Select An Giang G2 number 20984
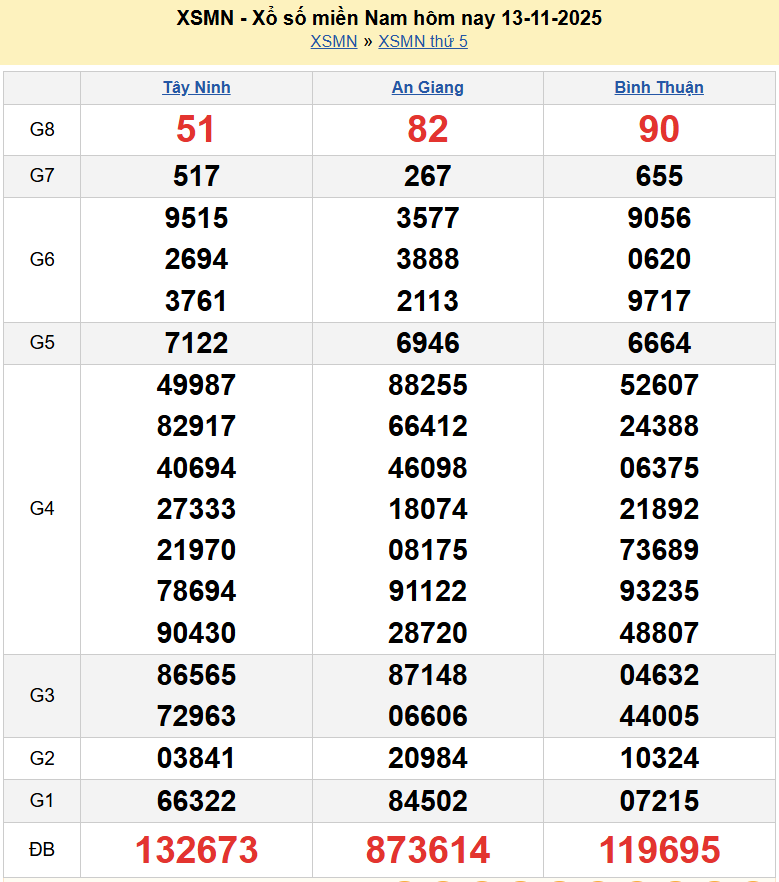This screenshot has width=779, height=882. click(x=427, y=759)
